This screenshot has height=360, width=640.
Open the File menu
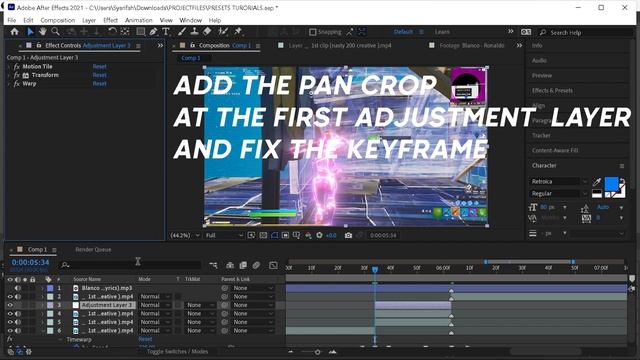click(11, 20)
